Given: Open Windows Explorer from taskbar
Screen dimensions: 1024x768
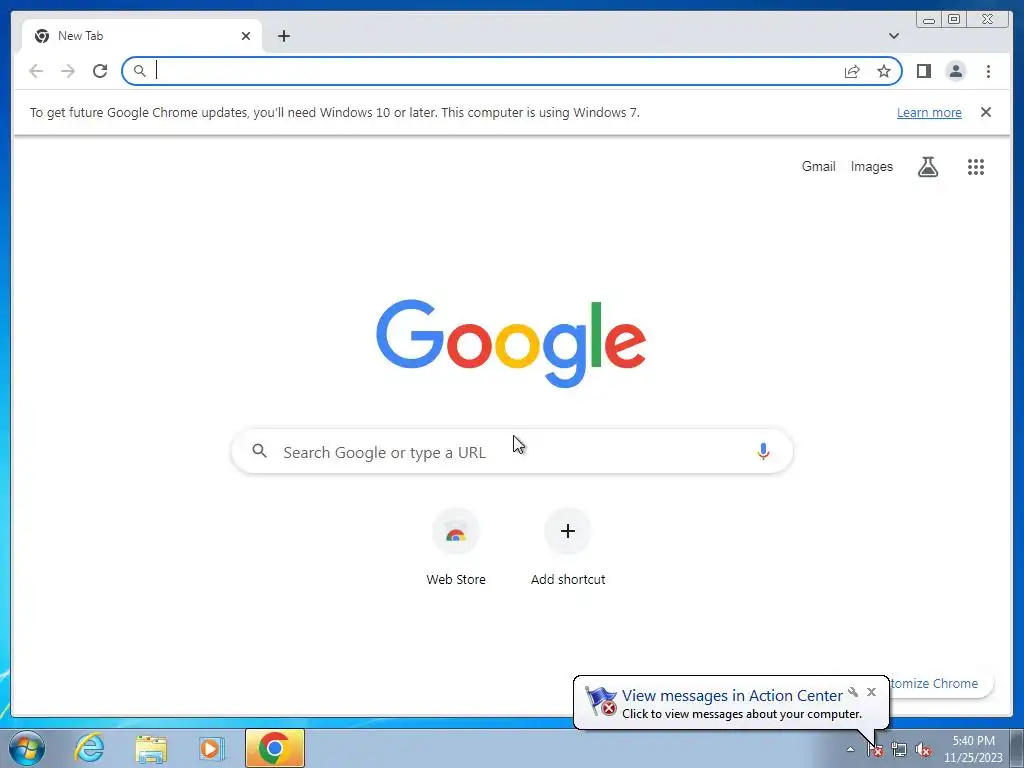Looking at the screenshot, I should (151, 749).
